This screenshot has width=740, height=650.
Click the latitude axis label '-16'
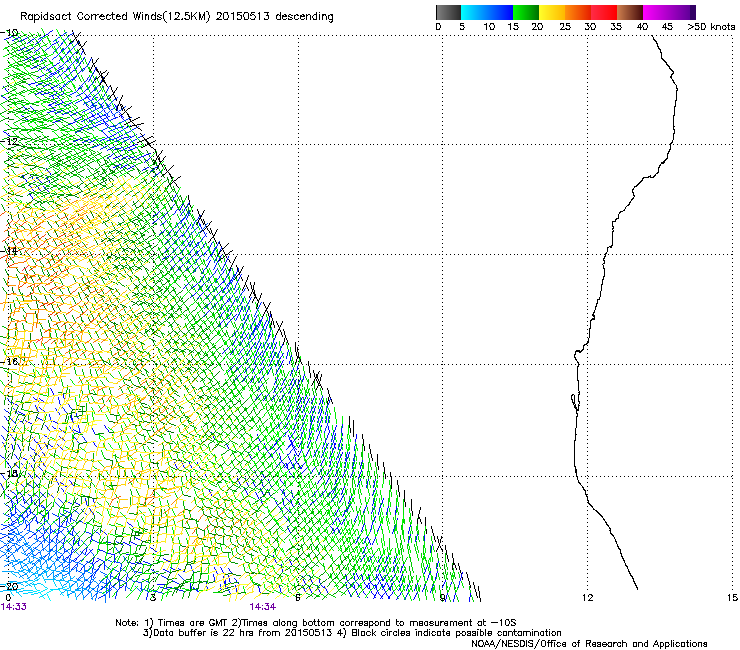click(x=9, y=362)
